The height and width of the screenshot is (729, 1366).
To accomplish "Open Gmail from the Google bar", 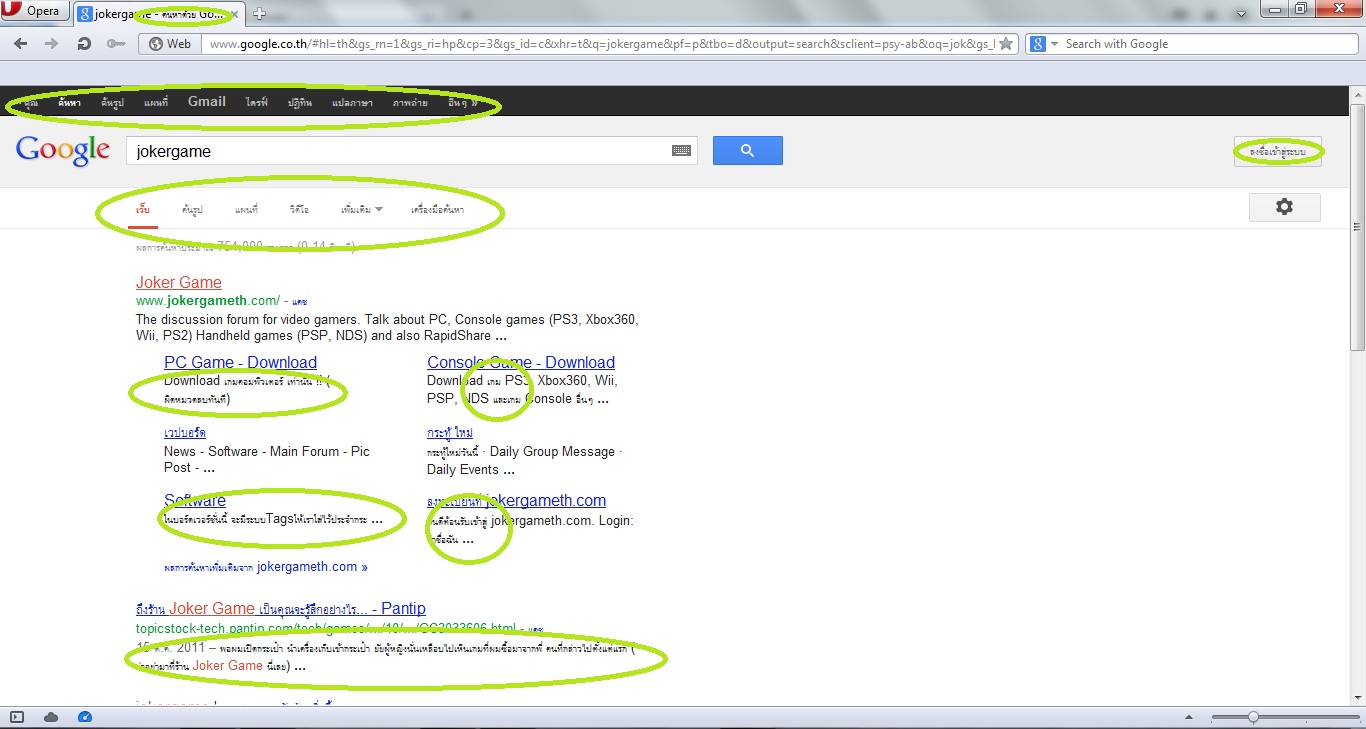I will [x=207, y=101].
